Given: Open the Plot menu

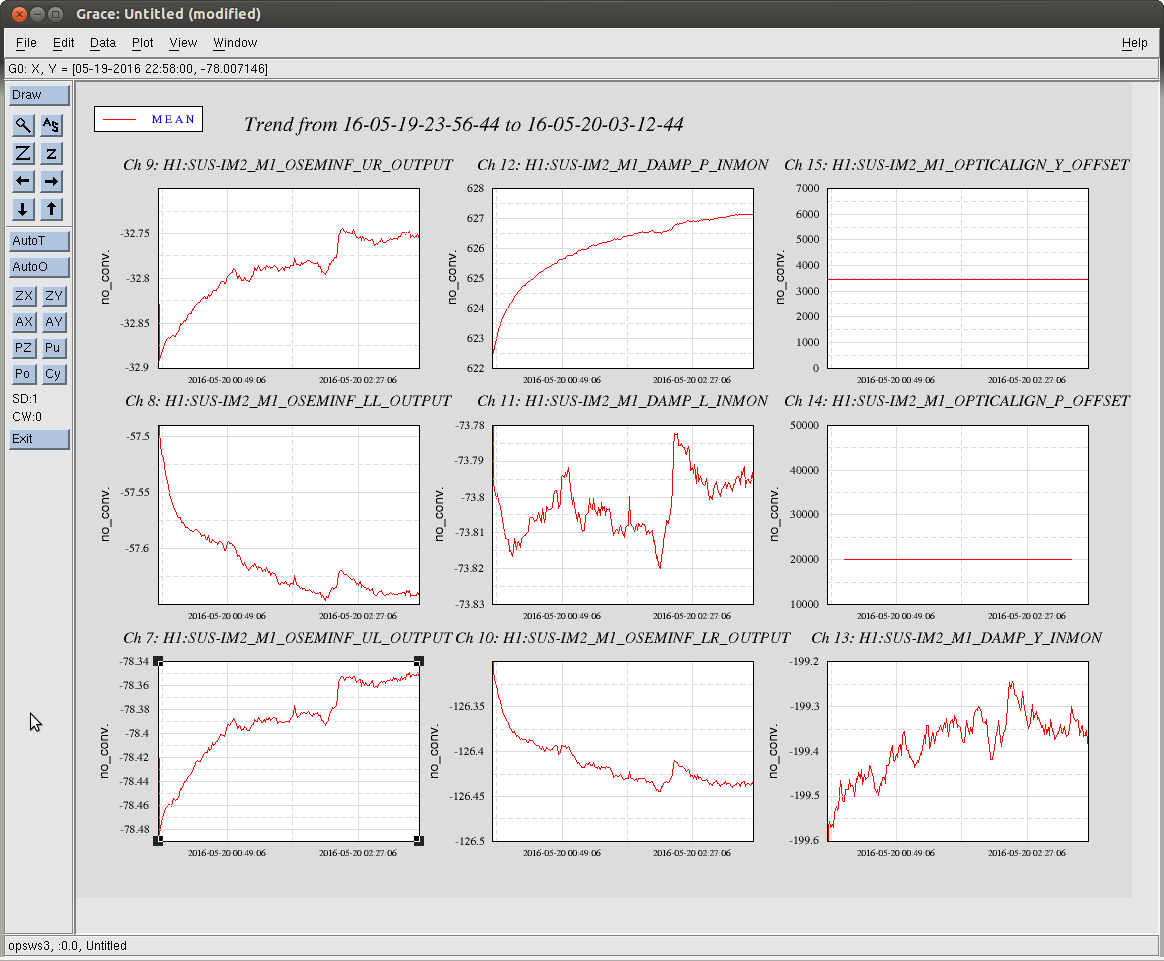Looking at the screenshot, I should pos(143,43).
